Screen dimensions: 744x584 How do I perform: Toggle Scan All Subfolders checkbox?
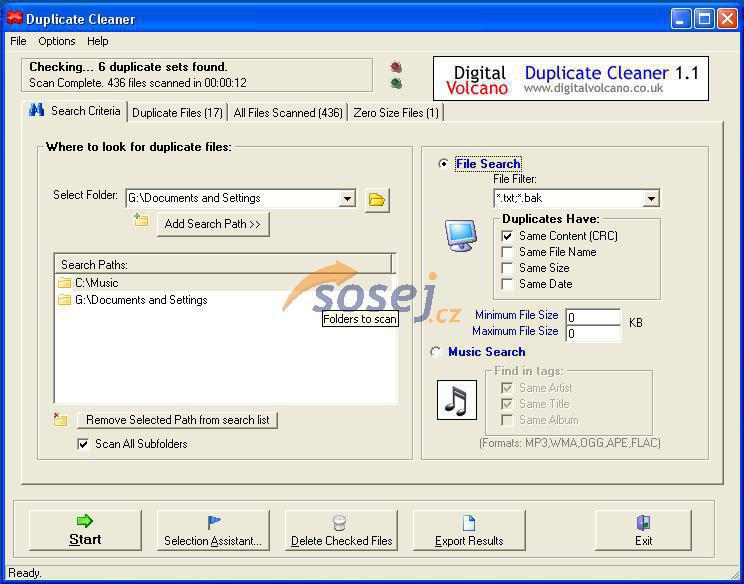(x=83, y=444)
